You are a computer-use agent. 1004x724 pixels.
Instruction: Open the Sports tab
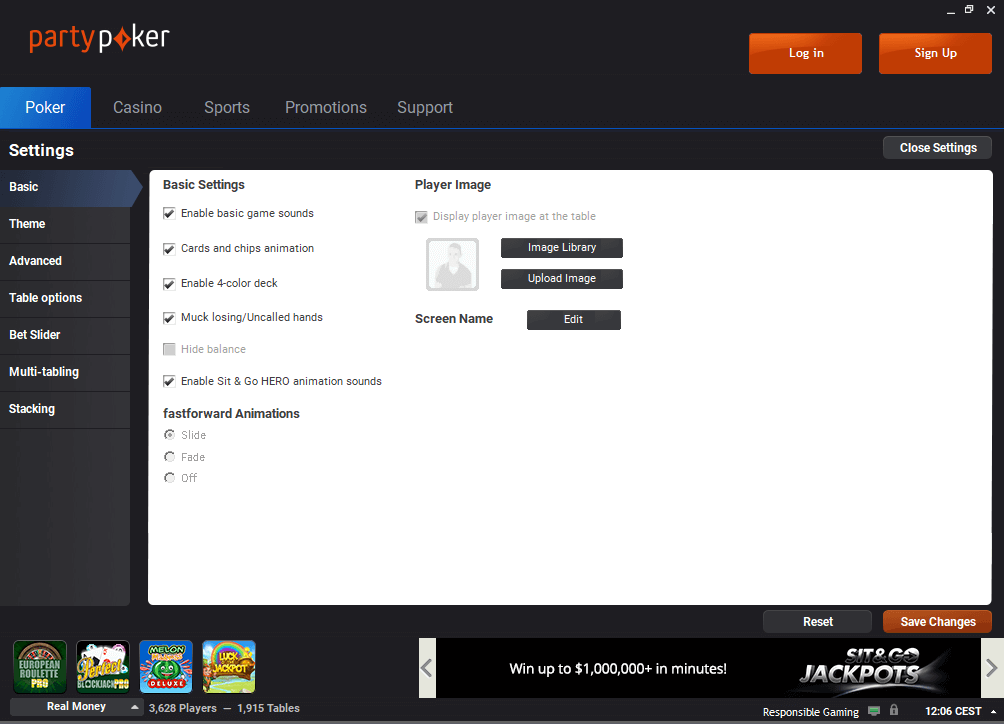(x=227, y=108)
